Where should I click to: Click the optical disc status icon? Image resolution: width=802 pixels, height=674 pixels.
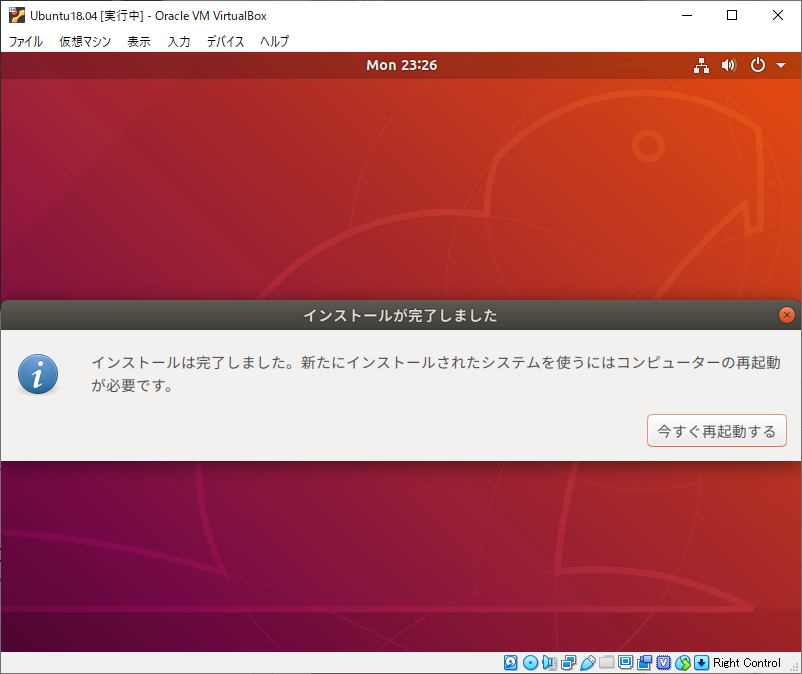point(530,663)
